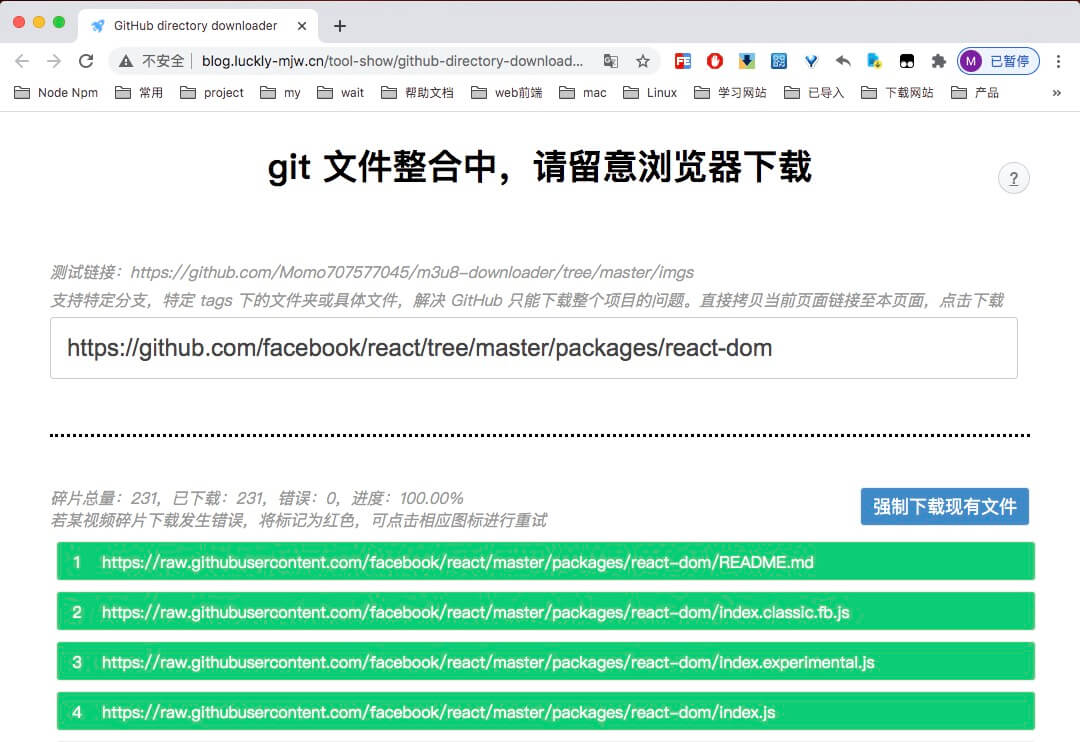Click row 4 with the index.js link
Screen dimensions: 1080x742
(546, 711)
